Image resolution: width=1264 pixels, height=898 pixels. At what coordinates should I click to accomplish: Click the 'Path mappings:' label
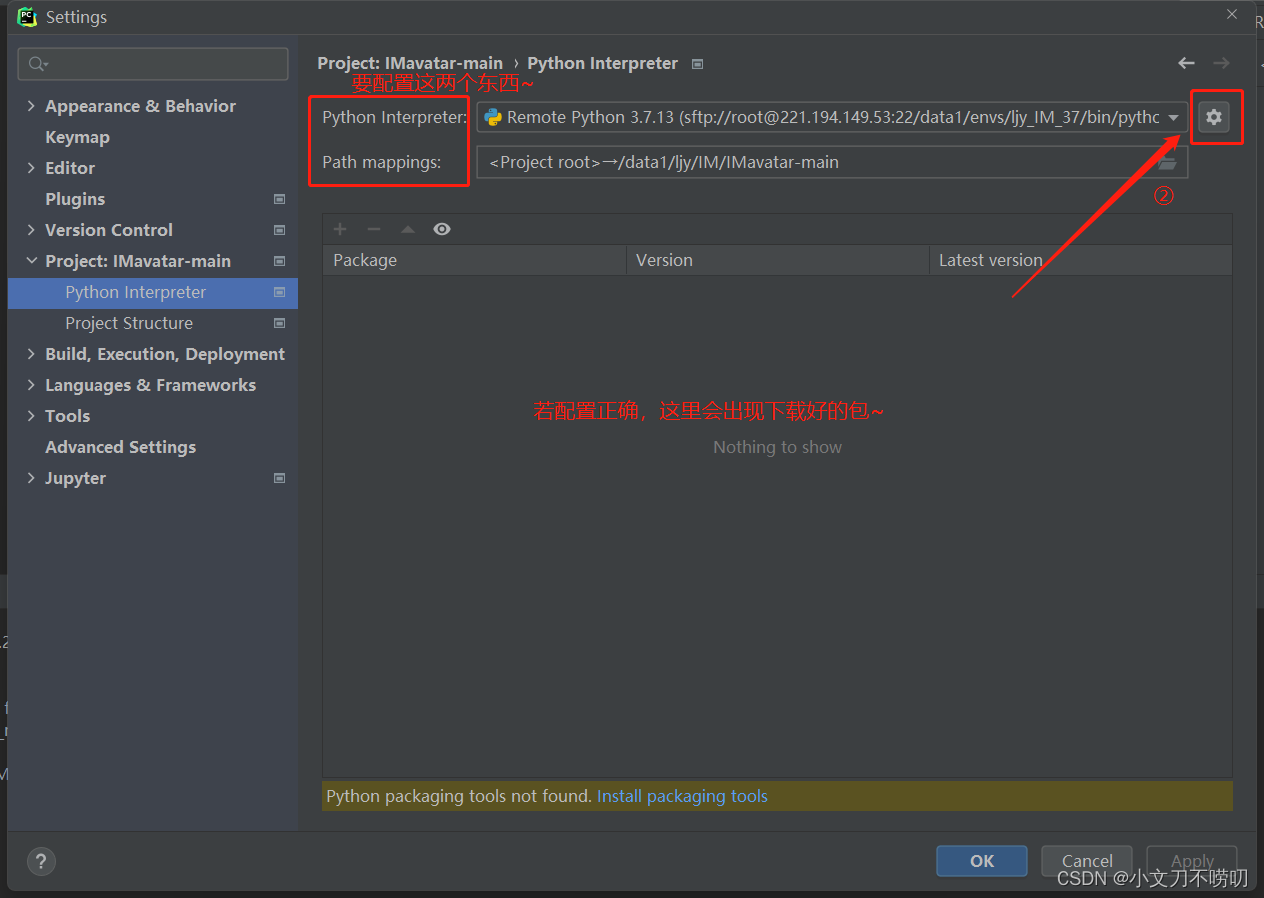(x=381, y=162)
